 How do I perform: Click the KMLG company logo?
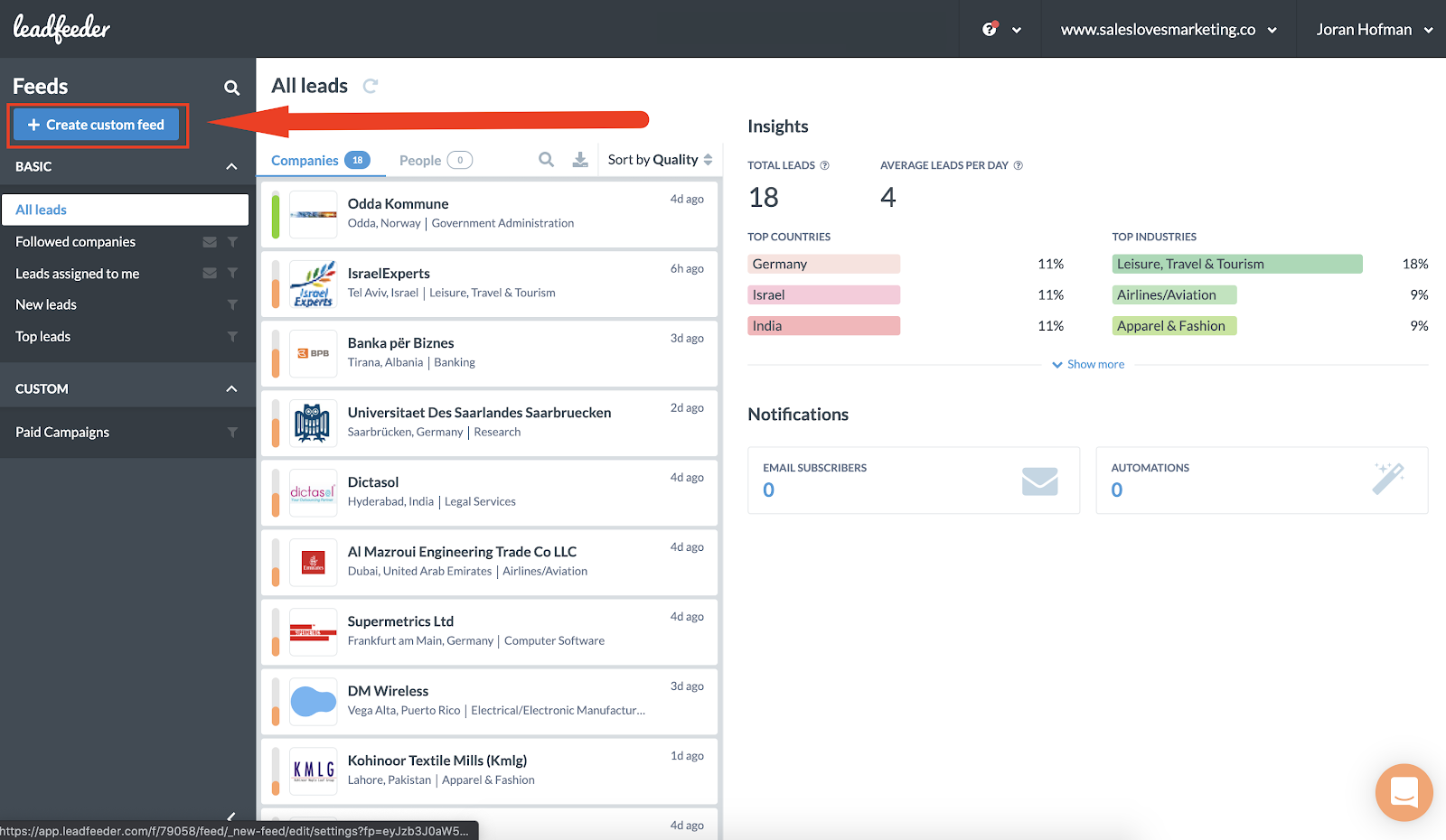click(313, 771)
